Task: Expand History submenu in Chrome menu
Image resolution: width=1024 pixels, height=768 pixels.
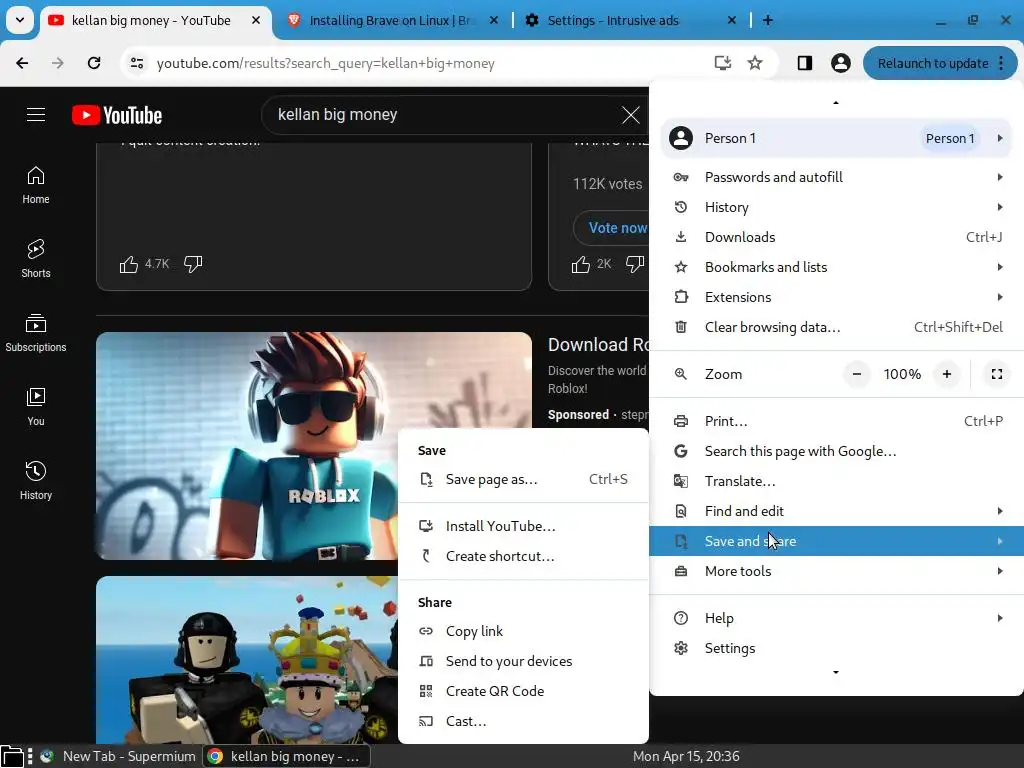Action: coord(836,207)
